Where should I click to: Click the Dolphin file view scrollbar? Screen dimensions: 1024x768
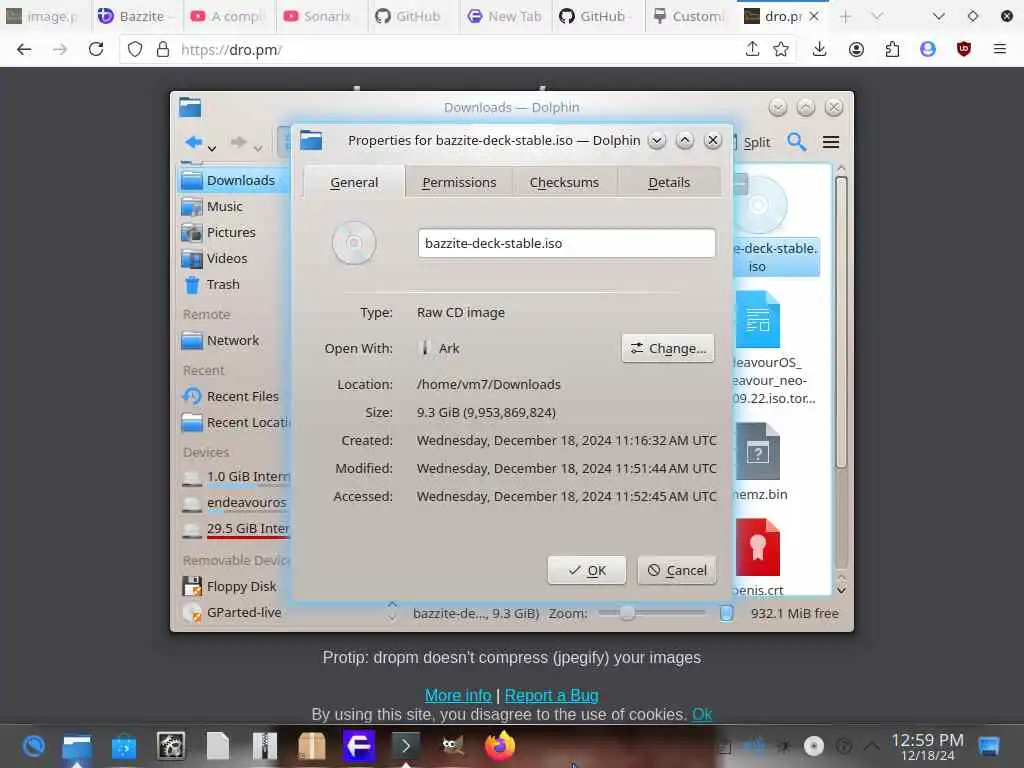click(x=841, y=320)
